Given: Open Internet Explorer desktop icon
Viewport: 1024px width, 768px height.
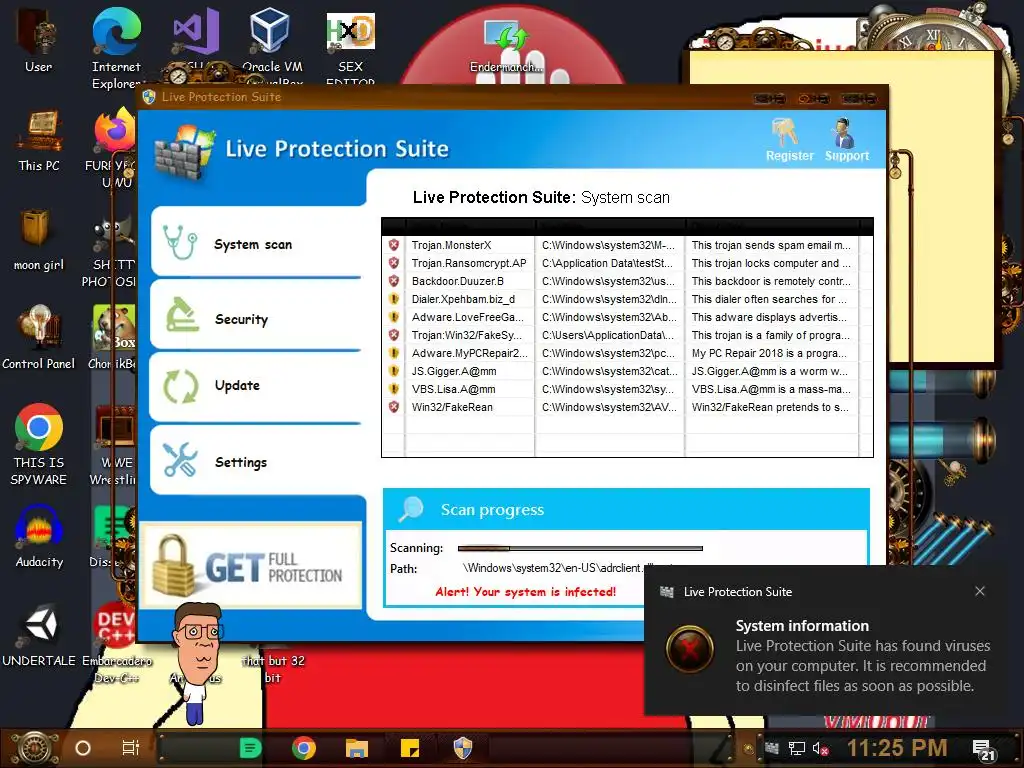Looking at the screenshot, I should 116,47.
